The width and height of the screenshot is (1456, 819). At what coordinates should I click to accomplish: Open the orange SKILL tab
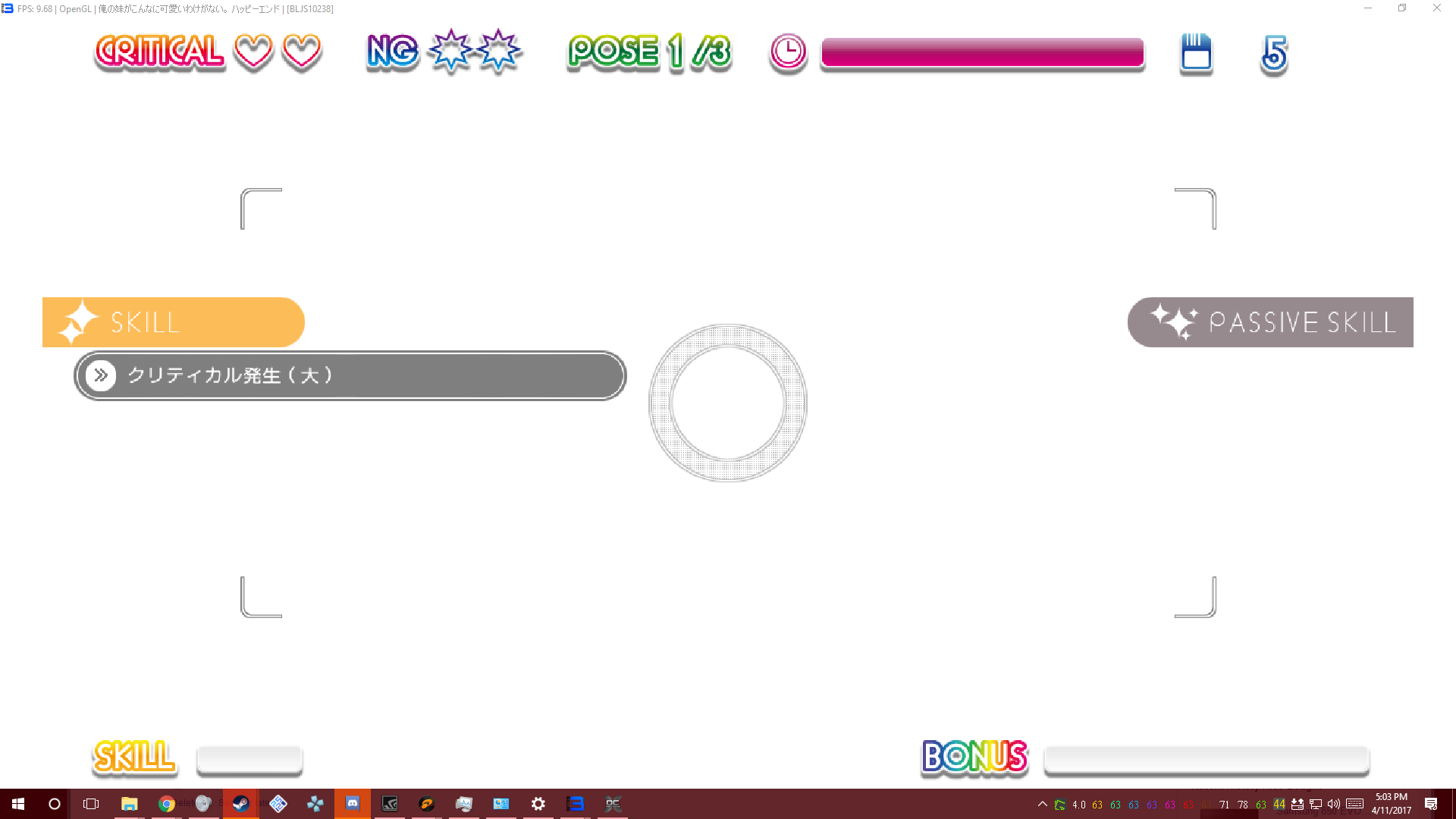173,322
